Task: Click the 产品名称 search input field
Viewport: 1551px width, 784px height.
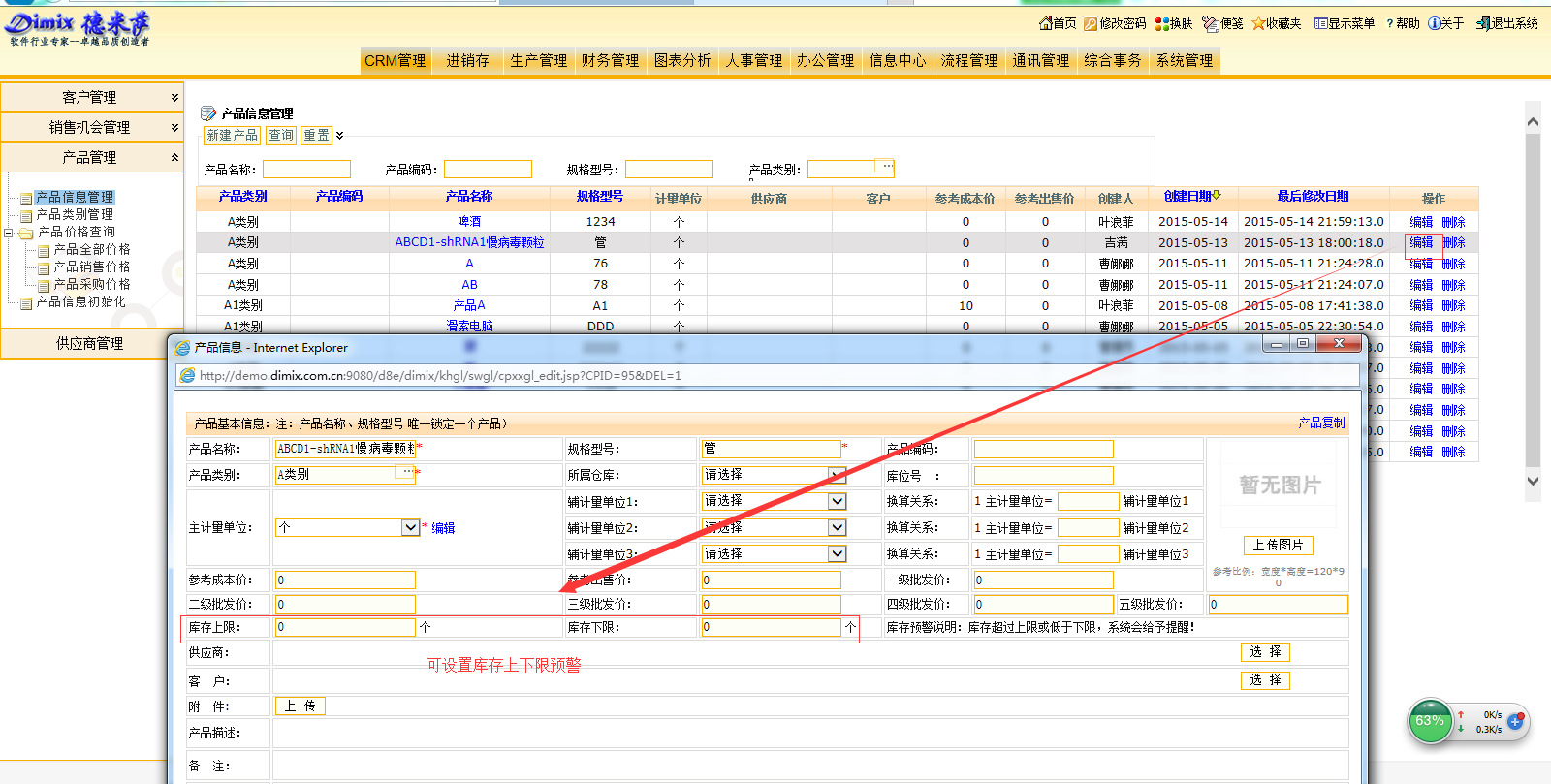Action: (x=306, y=170)
